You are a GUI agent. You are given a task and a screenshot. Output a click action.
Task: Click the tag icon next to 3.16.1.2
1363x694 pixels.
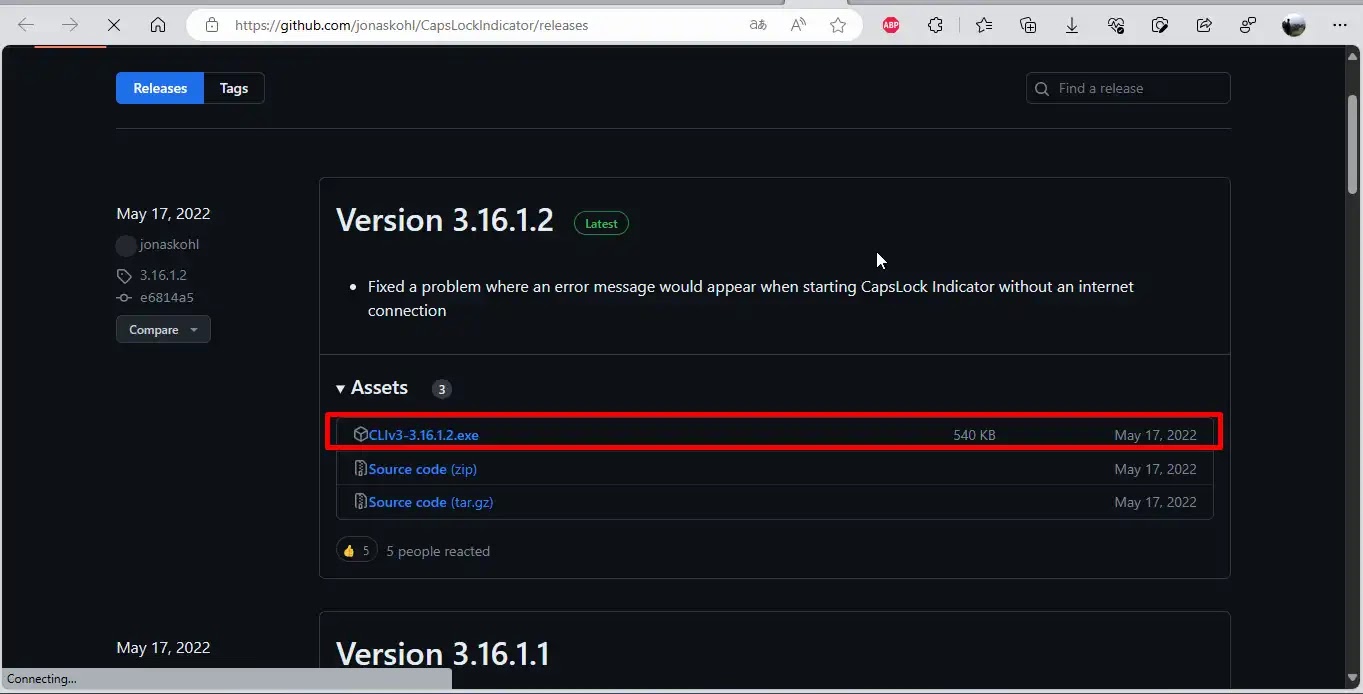pos(124,275)
